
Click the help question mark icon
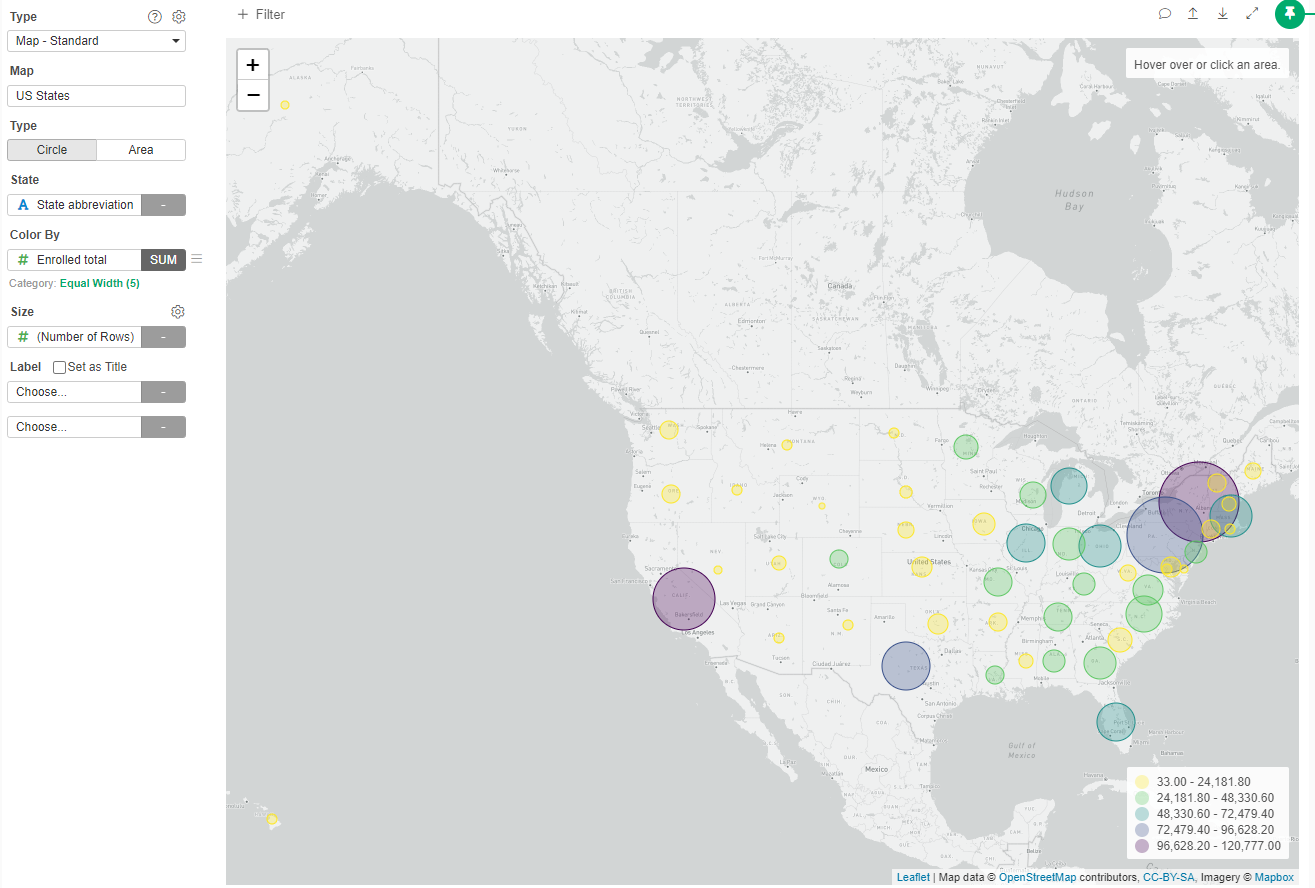[154, 17]
